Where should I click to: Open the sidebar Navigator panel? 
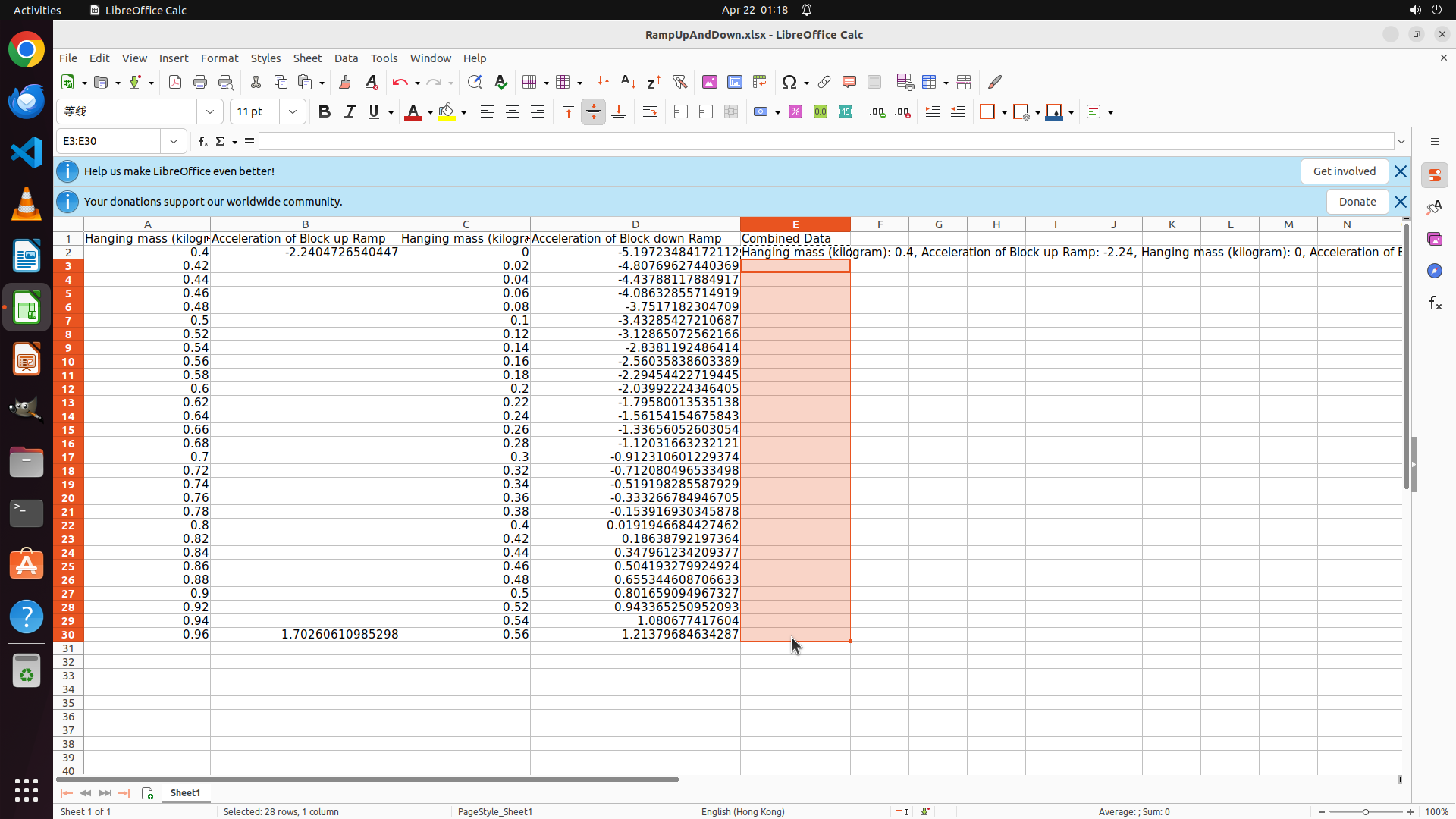[x=1434, y=271]
